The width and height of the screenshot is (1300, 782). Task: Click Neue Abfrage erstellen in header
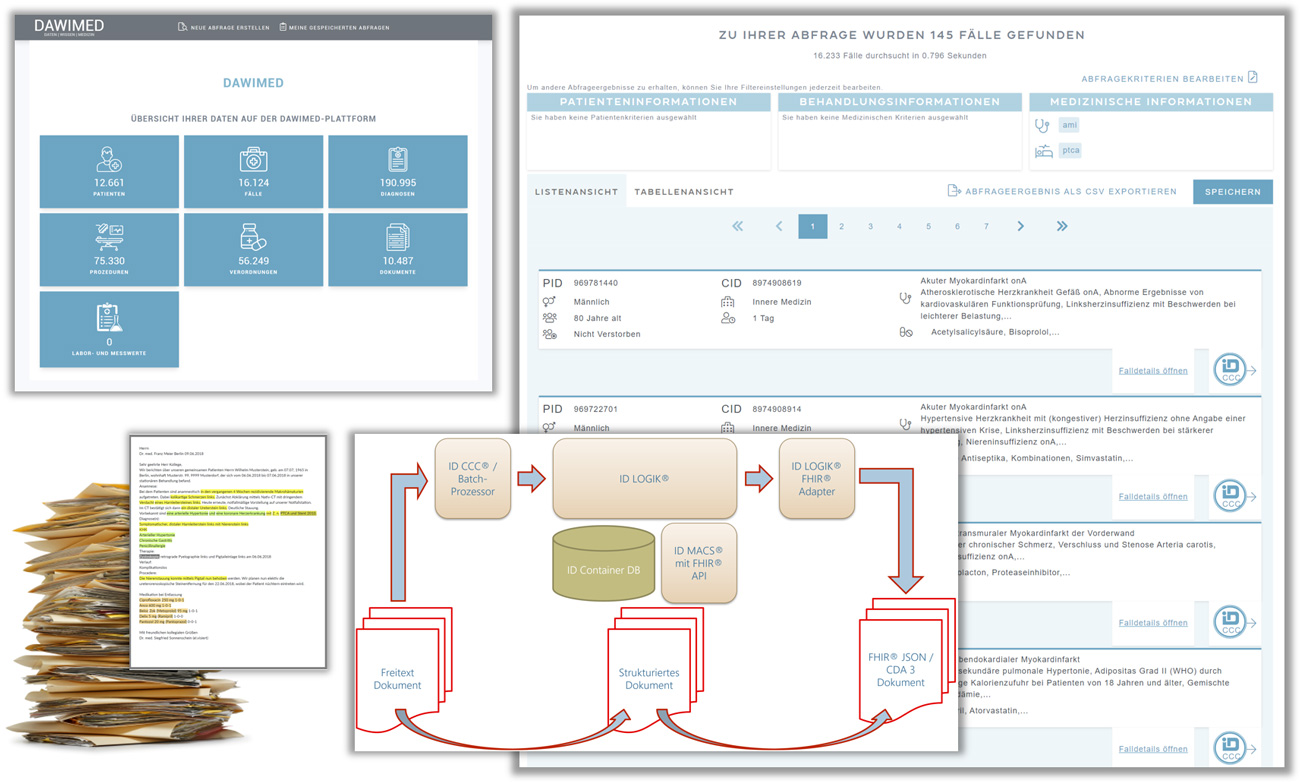pos(223,27)
